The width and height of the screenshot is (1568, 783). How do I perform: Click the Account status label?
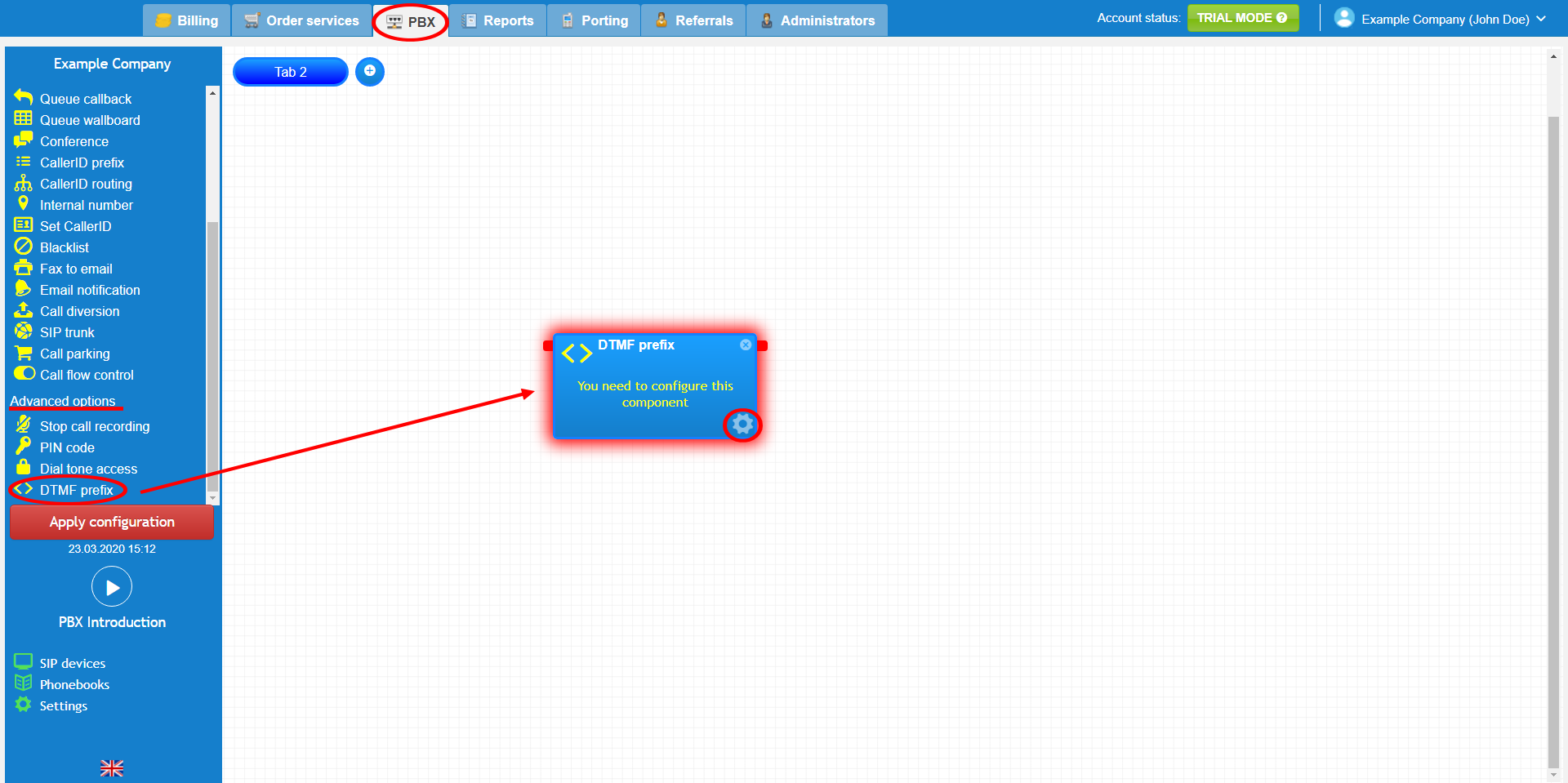click(x=1138, y=18)
